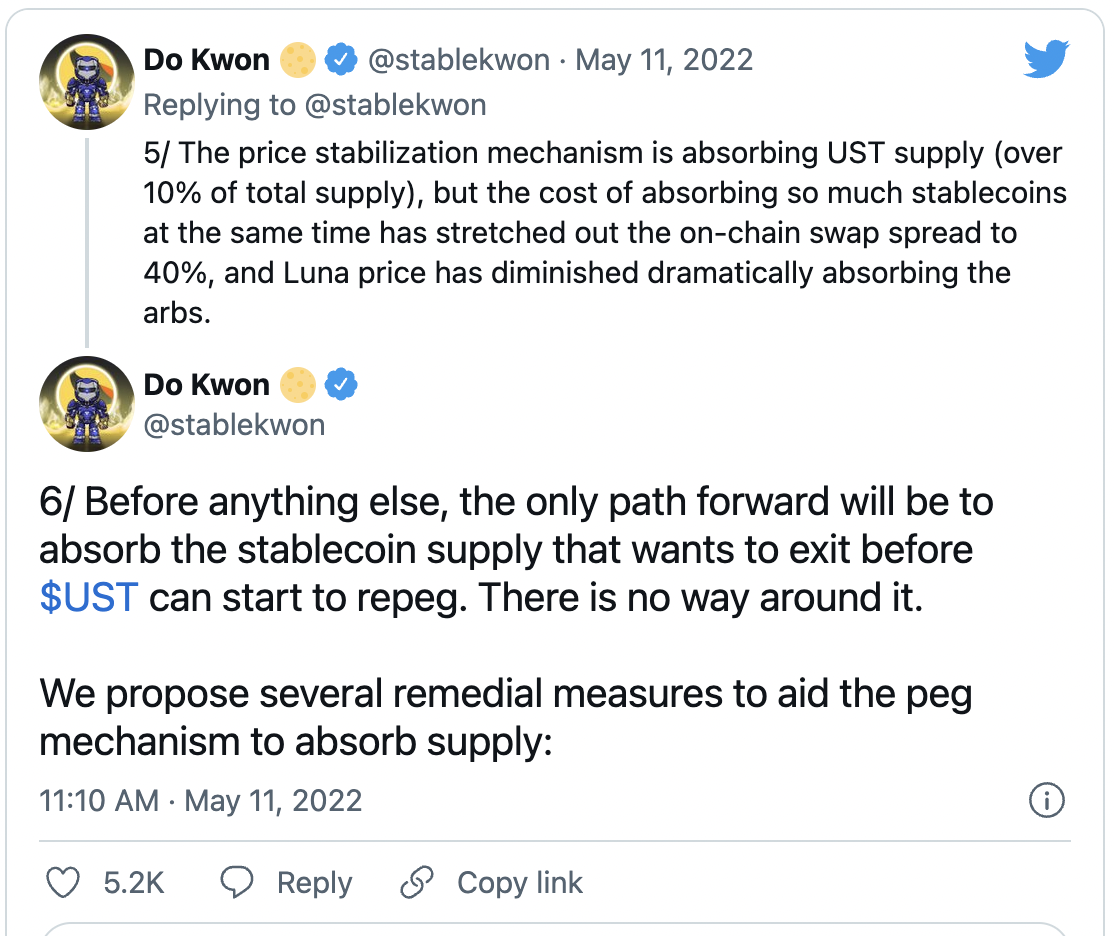
Task: Open @stablekwon handle under main author name
Action: tap(234, 425)
